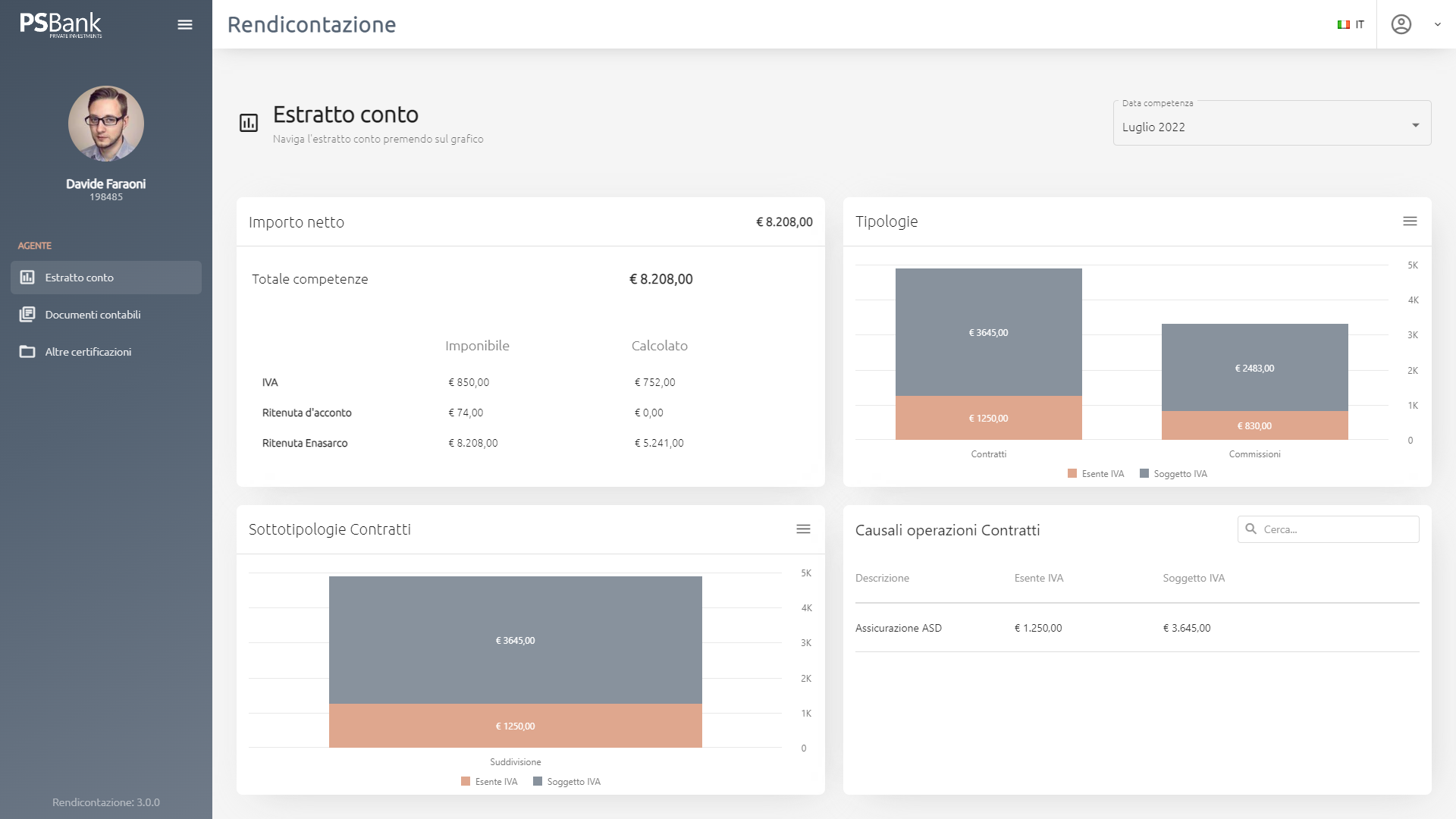Toggle Esente IVA legend in Sottotipologie chart

[489, 782]
